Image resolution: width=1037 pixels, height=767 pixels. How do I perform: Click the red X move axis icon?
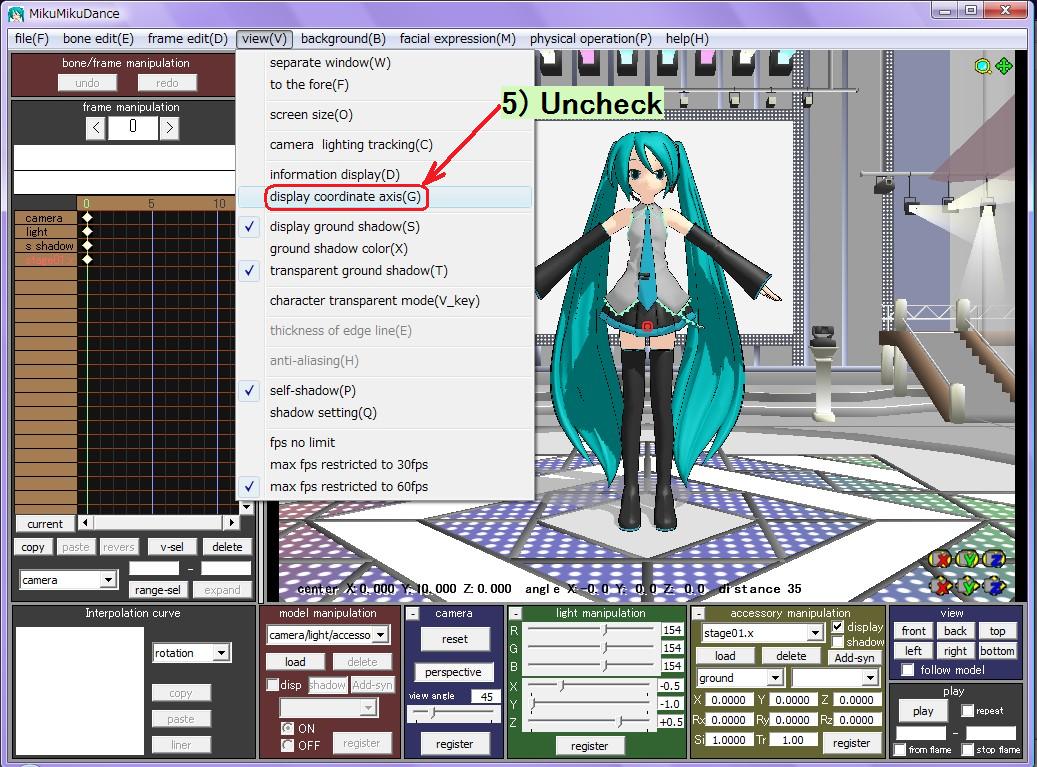pyautogui.click(x=940, y=586)
